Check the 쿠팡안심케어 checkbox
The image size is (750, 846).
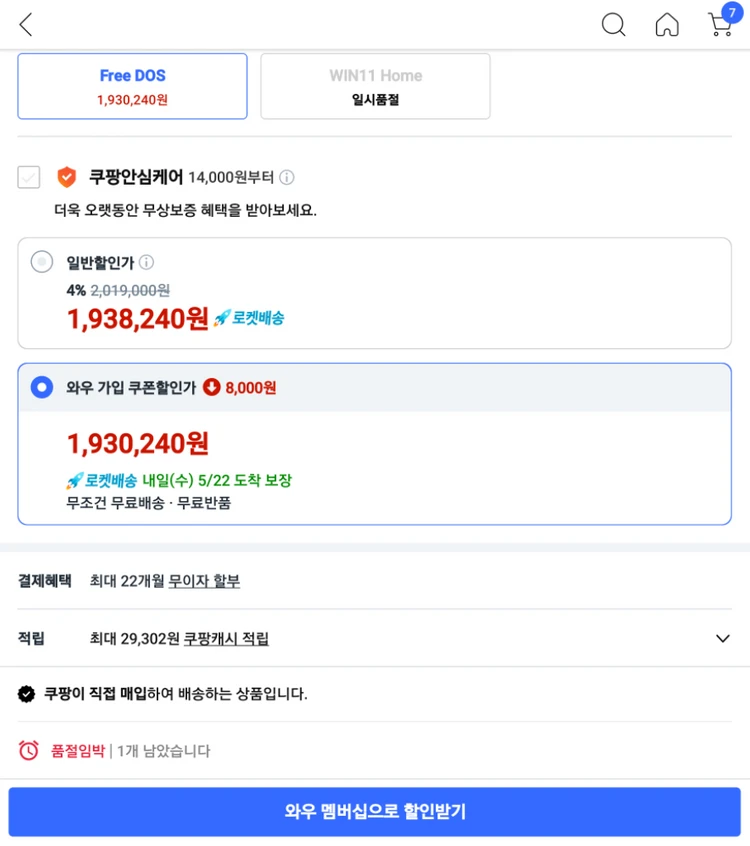29,177
